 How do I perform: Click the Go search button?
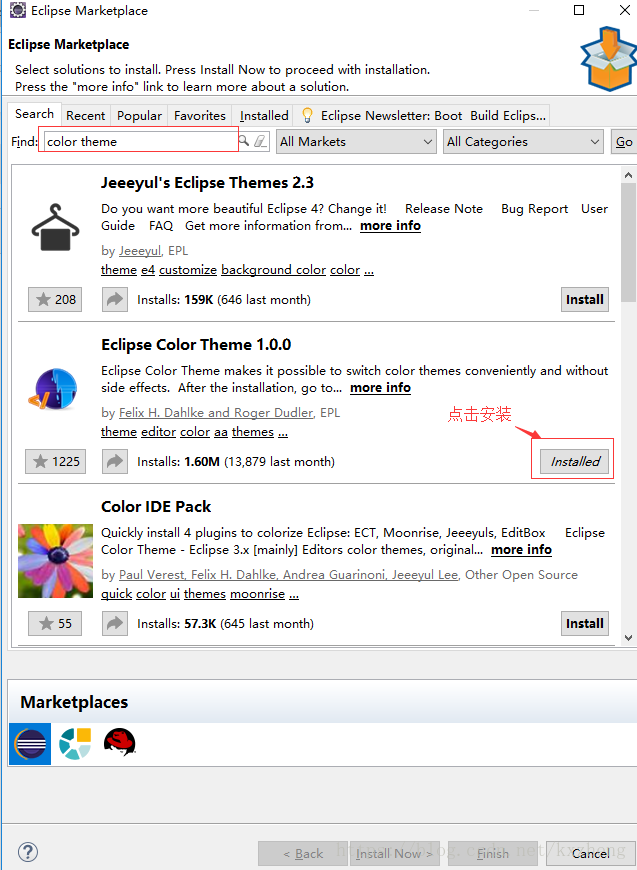coord(624,141)
